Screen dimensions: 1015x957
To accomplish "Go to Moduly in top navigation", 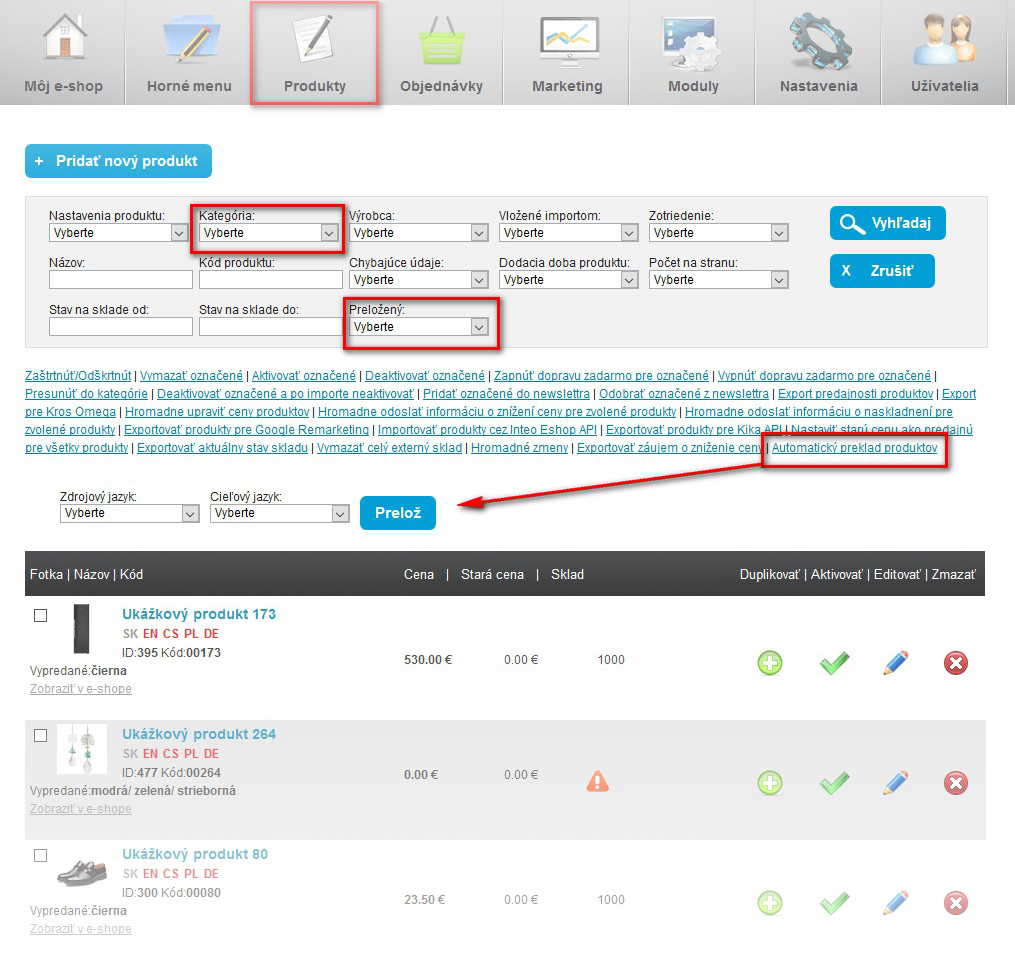I will pyautogui.click(x=693, y=52).
